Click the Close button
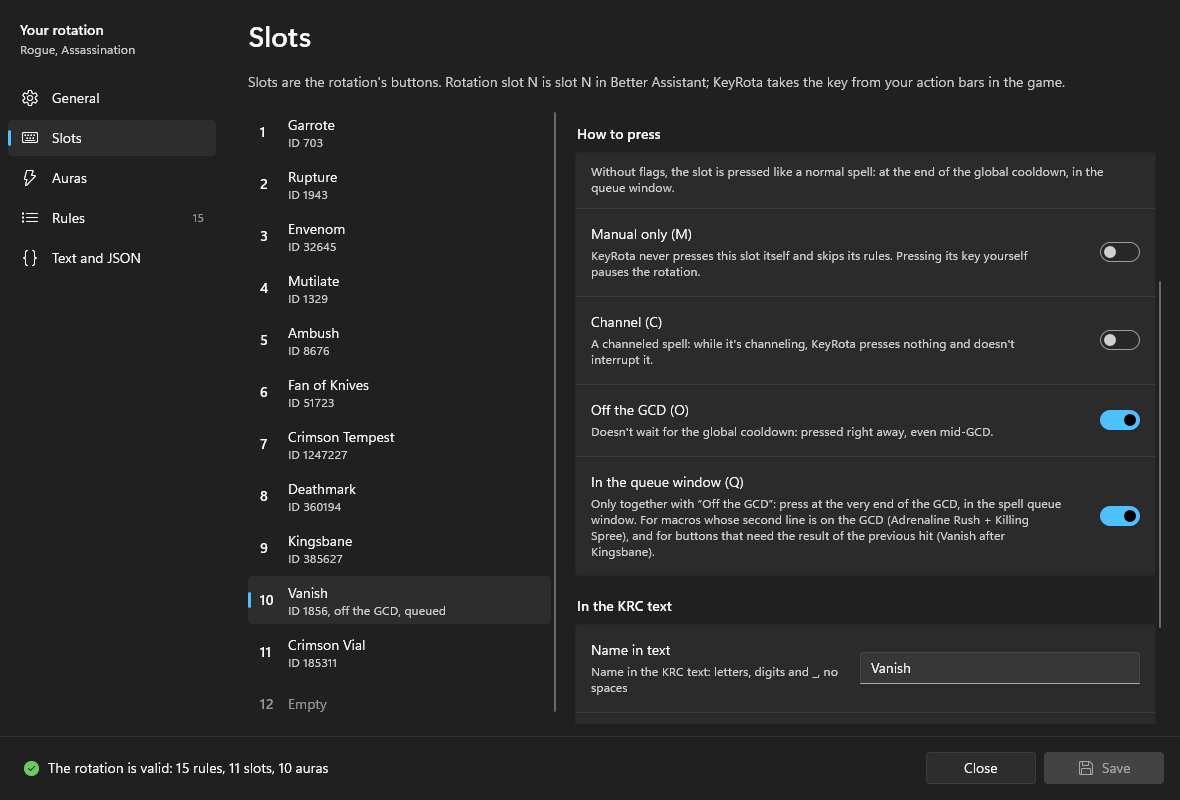This screenshot has height=800, width=1180. click(x=981, y=768)
